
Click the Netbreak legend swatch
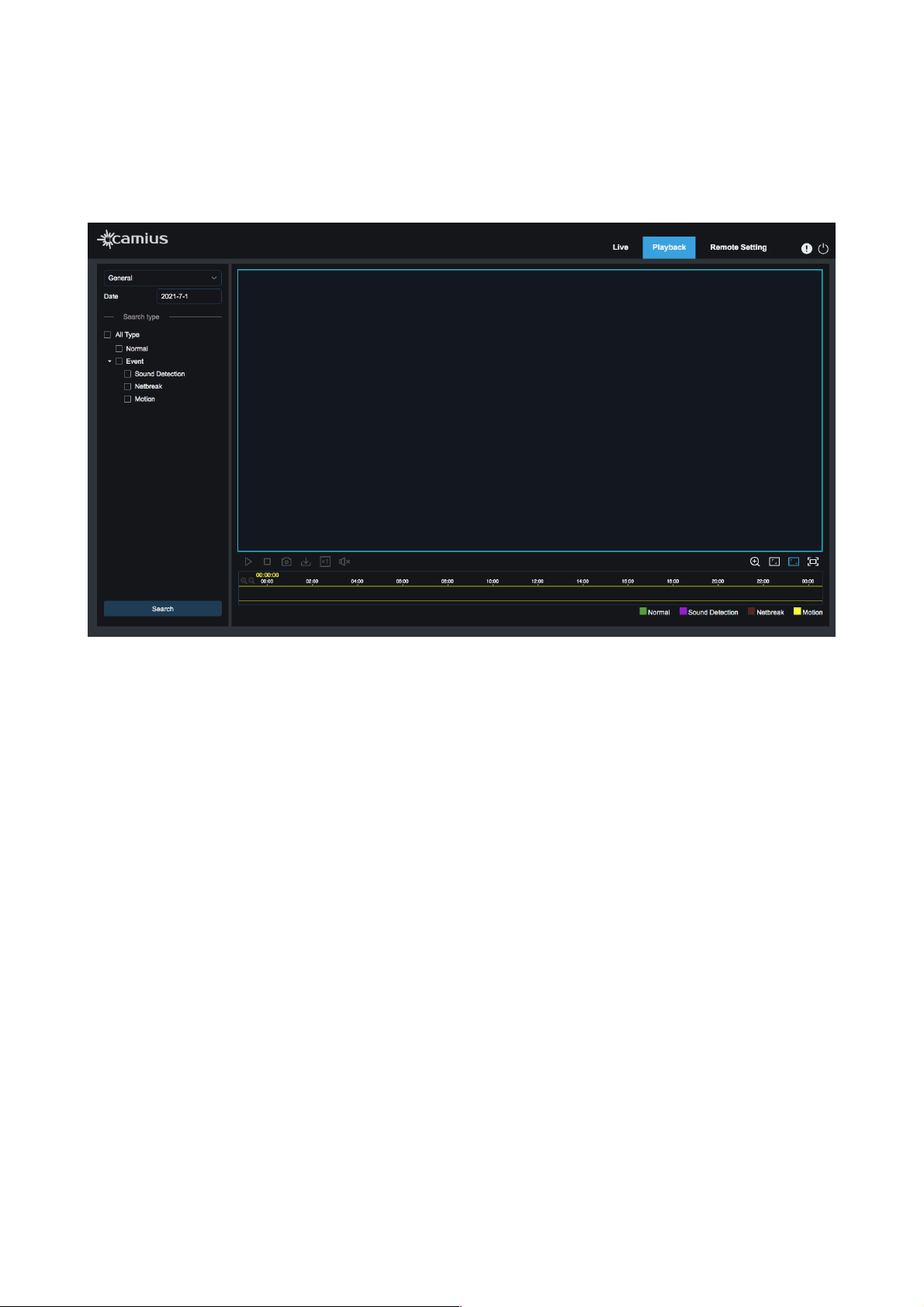click(x=752, y=611)
